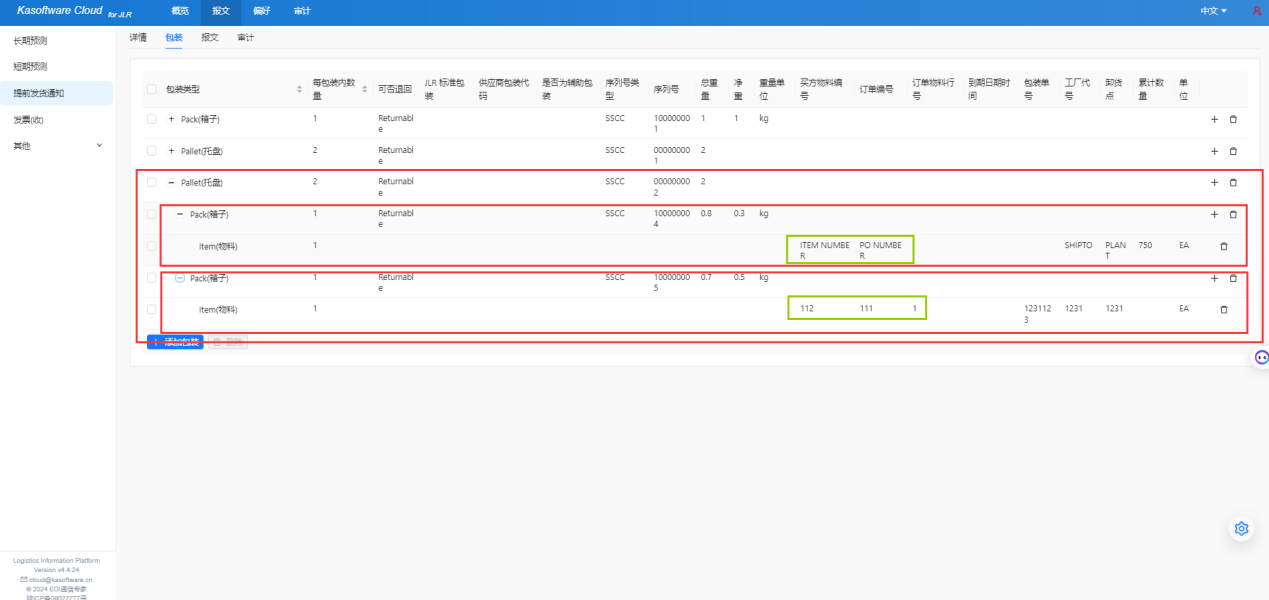Select the checkbox of Item row with 750 quantity
The height and width of the screenshot is (600, 1269).
pyautogui.click(x=152, y=246)
